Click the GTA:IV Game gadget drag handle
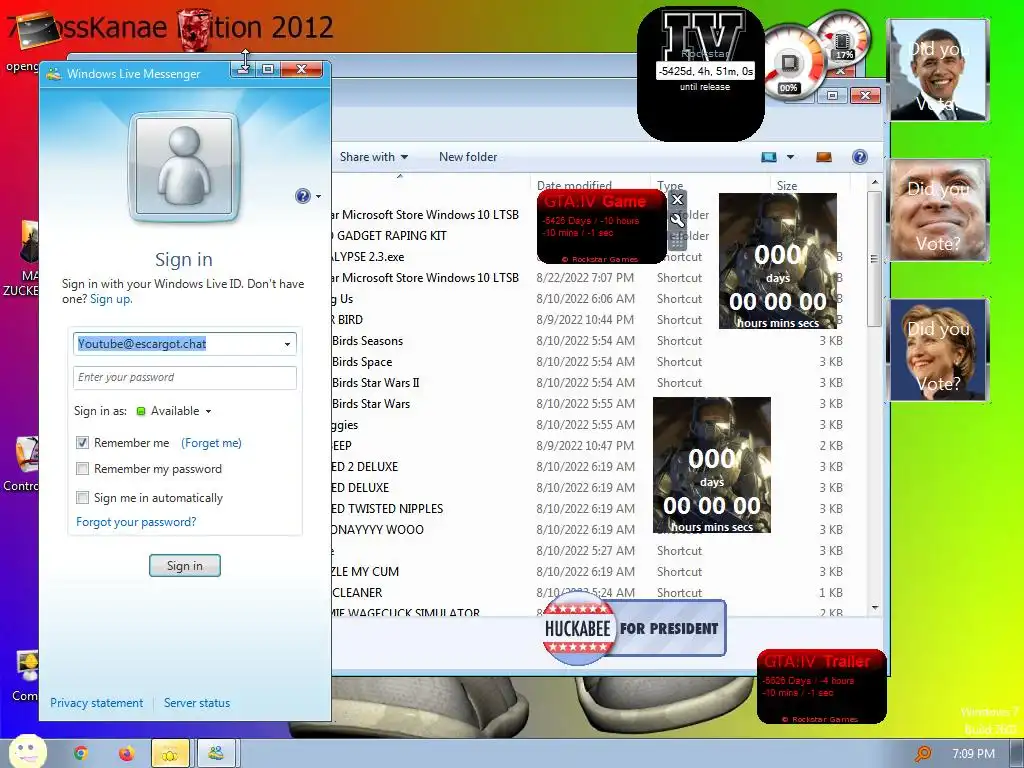 pos(677,241)
